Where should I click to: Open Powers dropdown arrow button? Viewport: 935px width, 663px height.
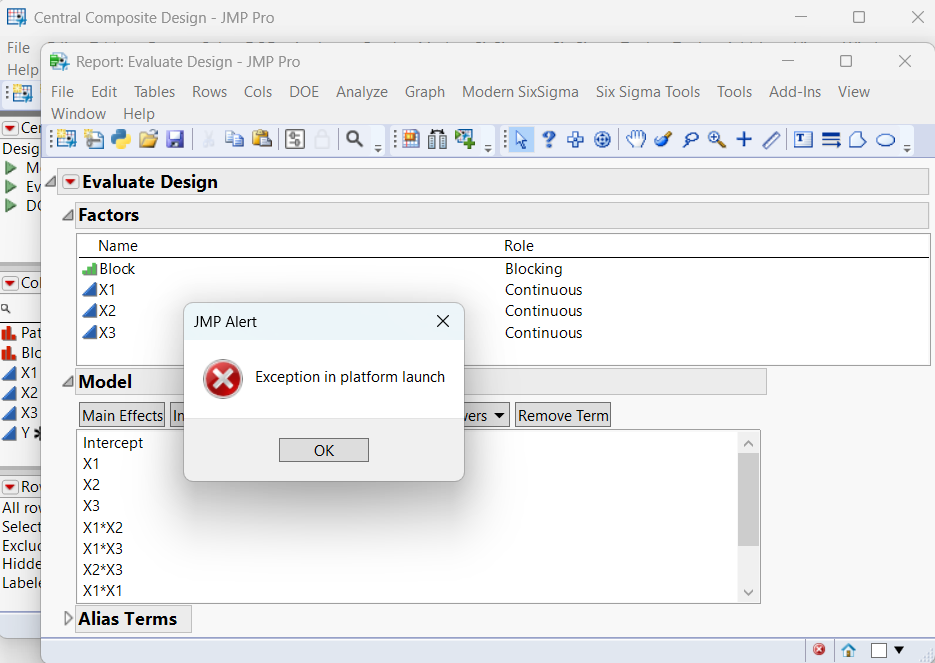point(499,415)
